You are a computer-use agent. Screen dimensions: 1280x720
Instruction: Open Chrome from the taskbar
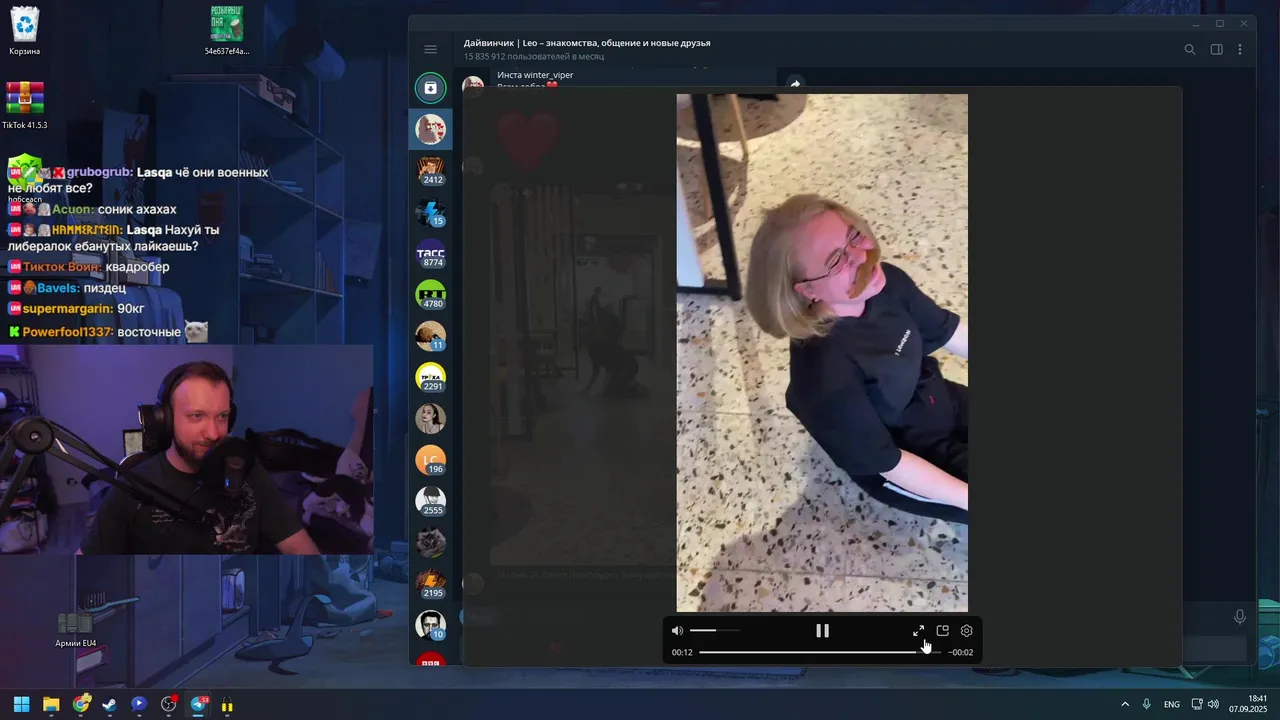(x=81, y=704)
